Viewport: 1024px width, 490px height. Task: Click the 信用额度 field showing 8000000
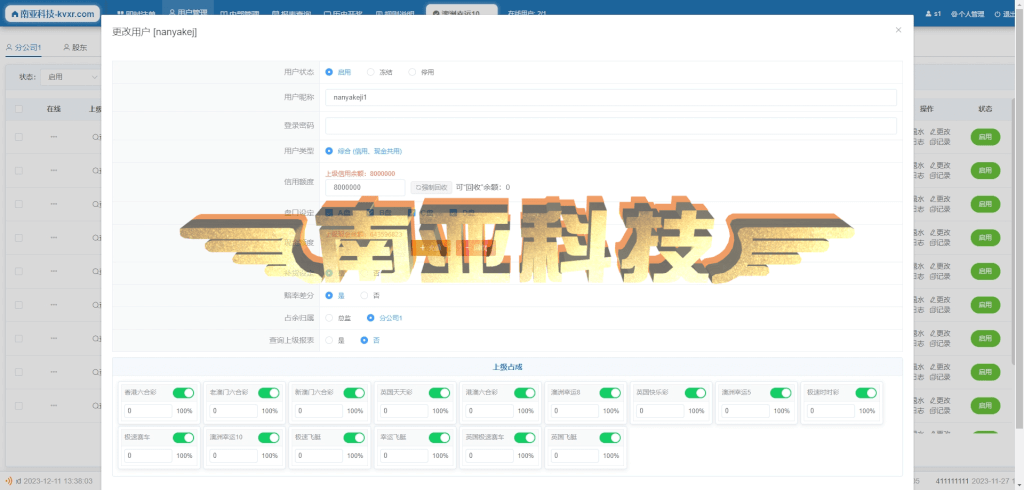365,188
